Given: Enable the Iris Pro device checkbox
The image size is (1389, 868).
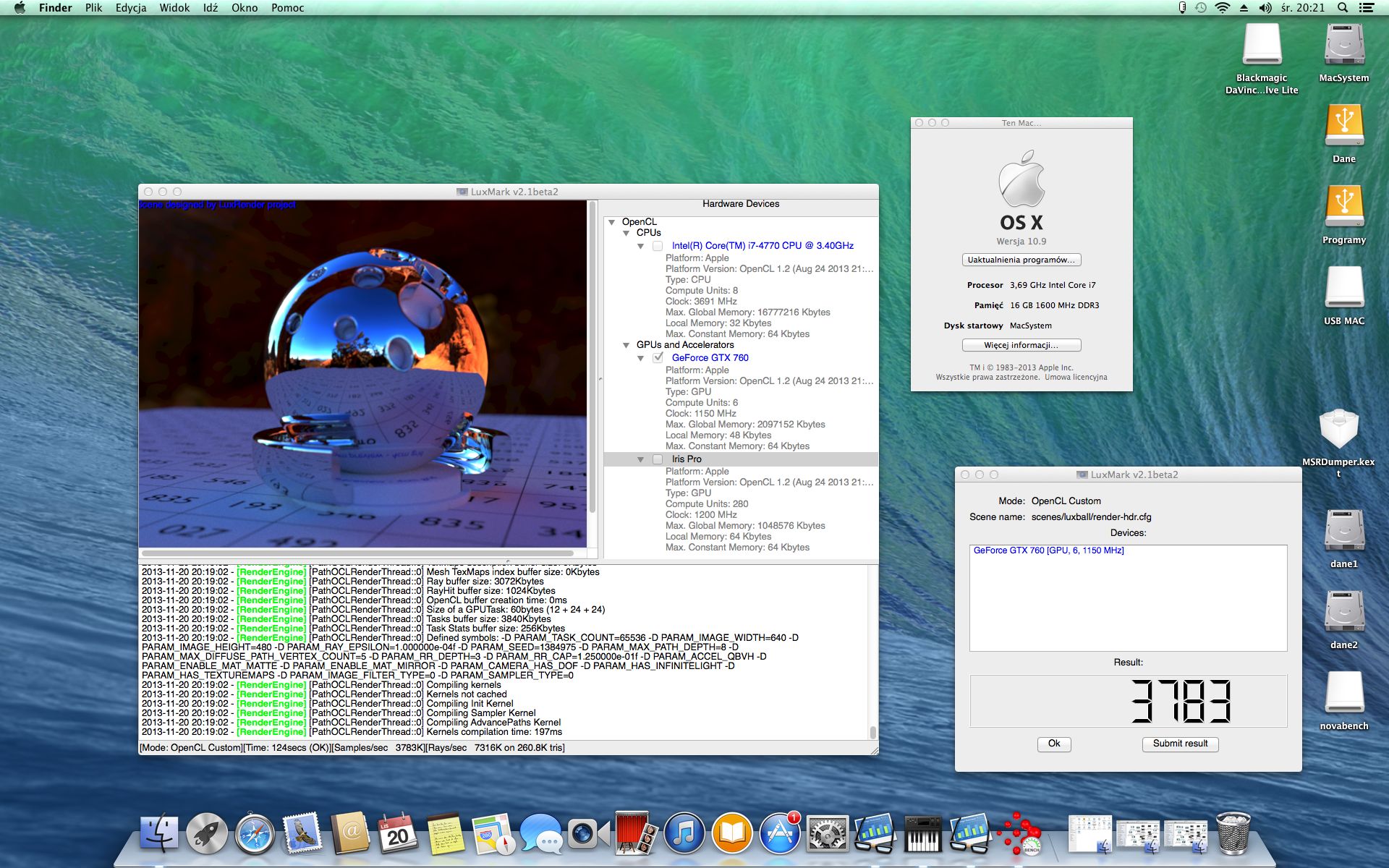Looking at the screenshot, I should point(658,459).
